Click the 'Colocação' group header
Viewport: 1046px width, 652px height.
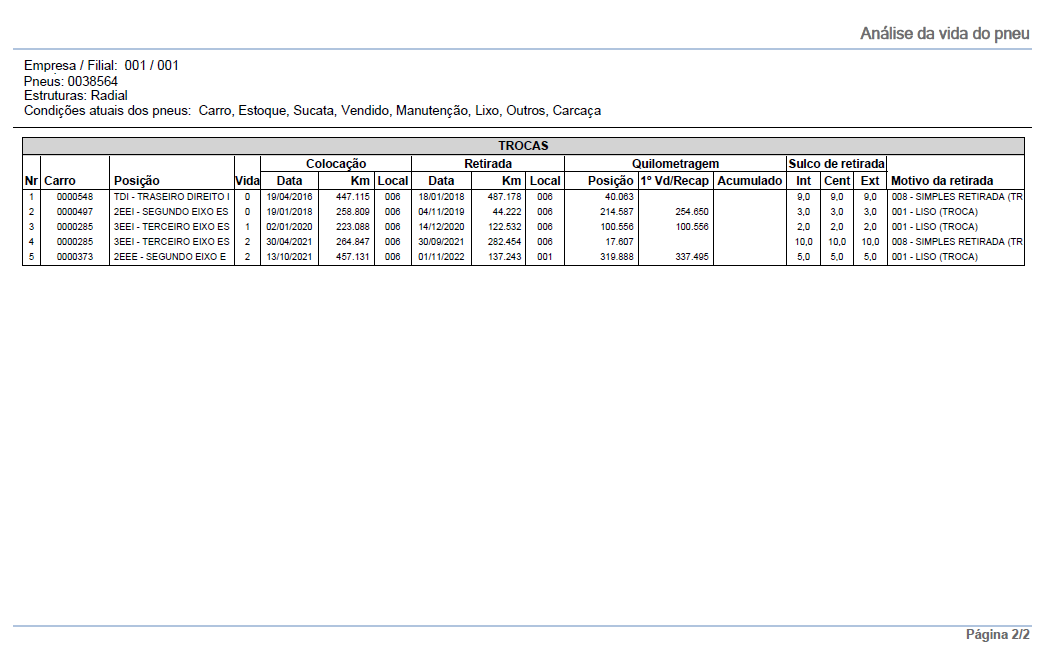tap(336, 164)
